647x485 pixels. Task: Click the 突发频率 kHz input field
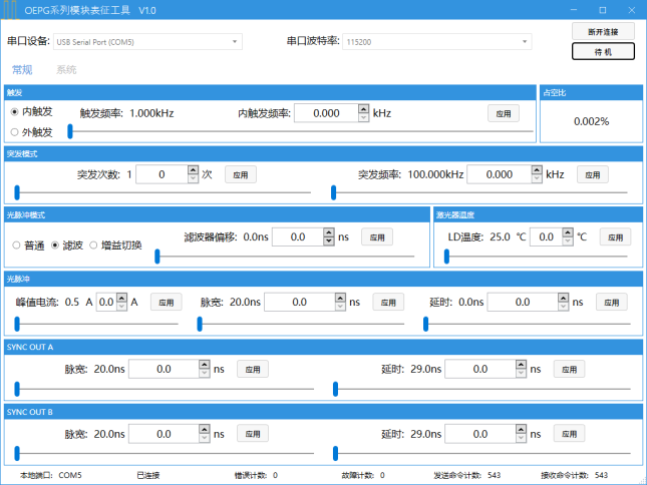pyautogui.click(x=499, y=174)
